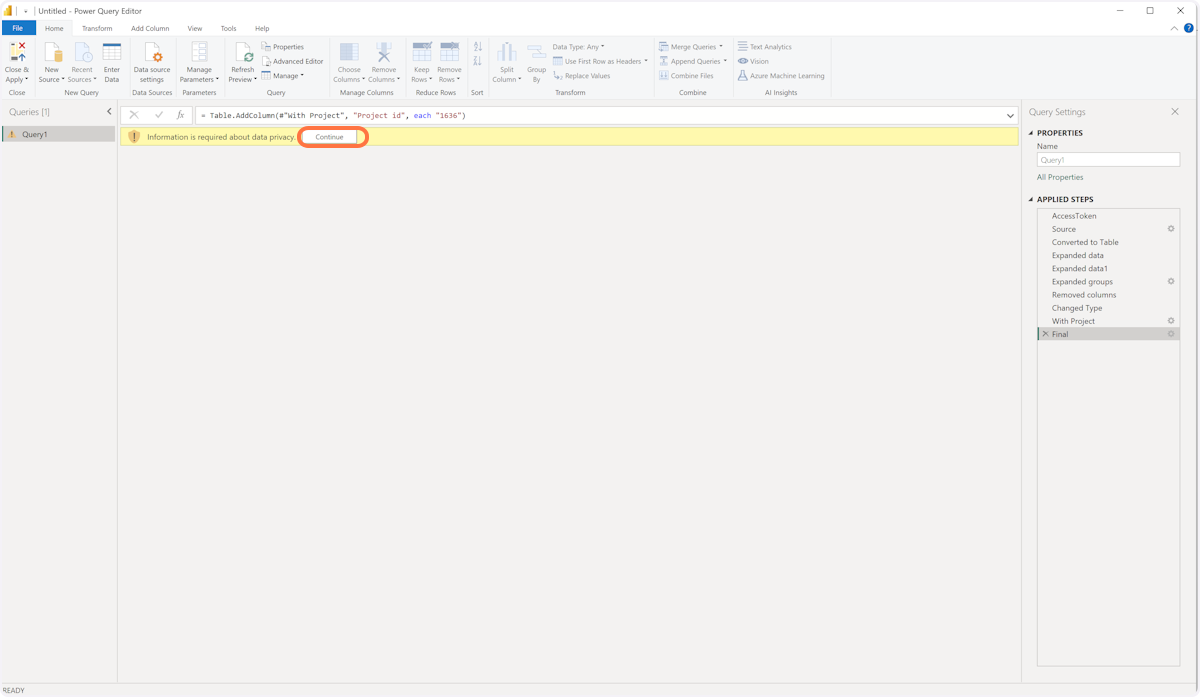This screenshot has width=1200, height=697.
Task: Open the Quick Access Toolbar customize dropdown
Action: point(26,11)
